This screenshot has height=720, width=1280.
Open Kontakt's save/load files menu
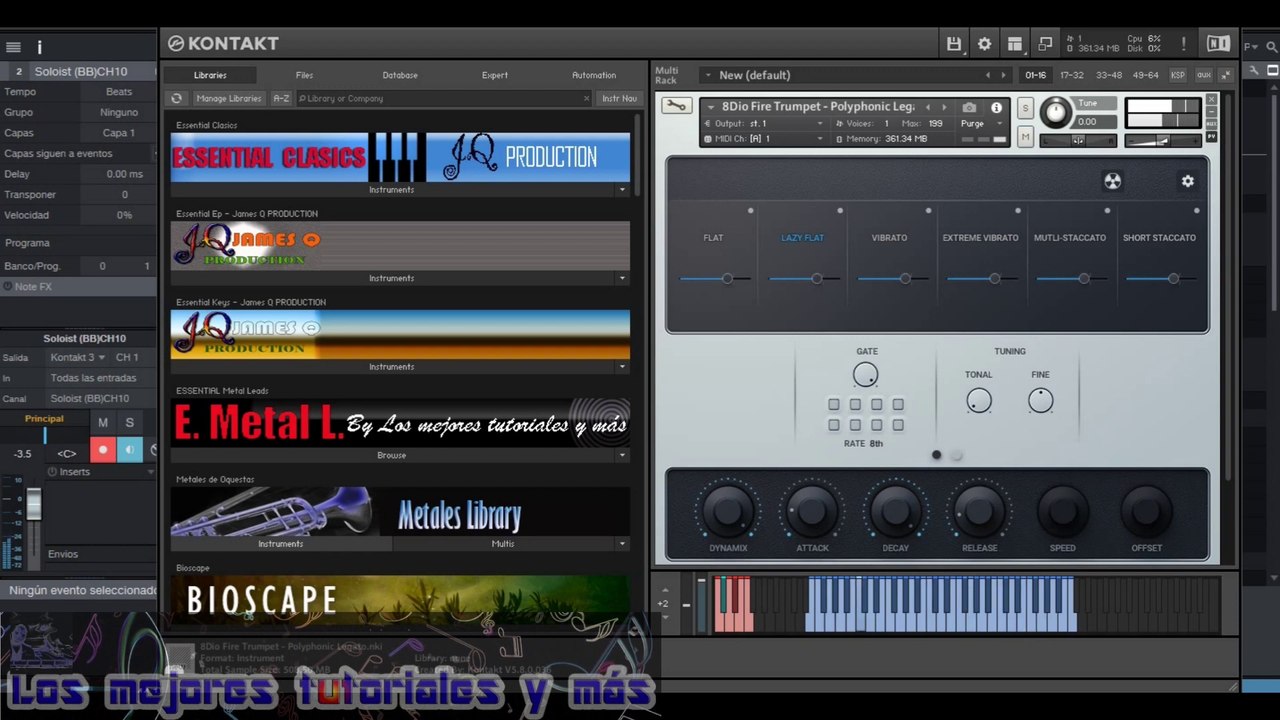954,44
